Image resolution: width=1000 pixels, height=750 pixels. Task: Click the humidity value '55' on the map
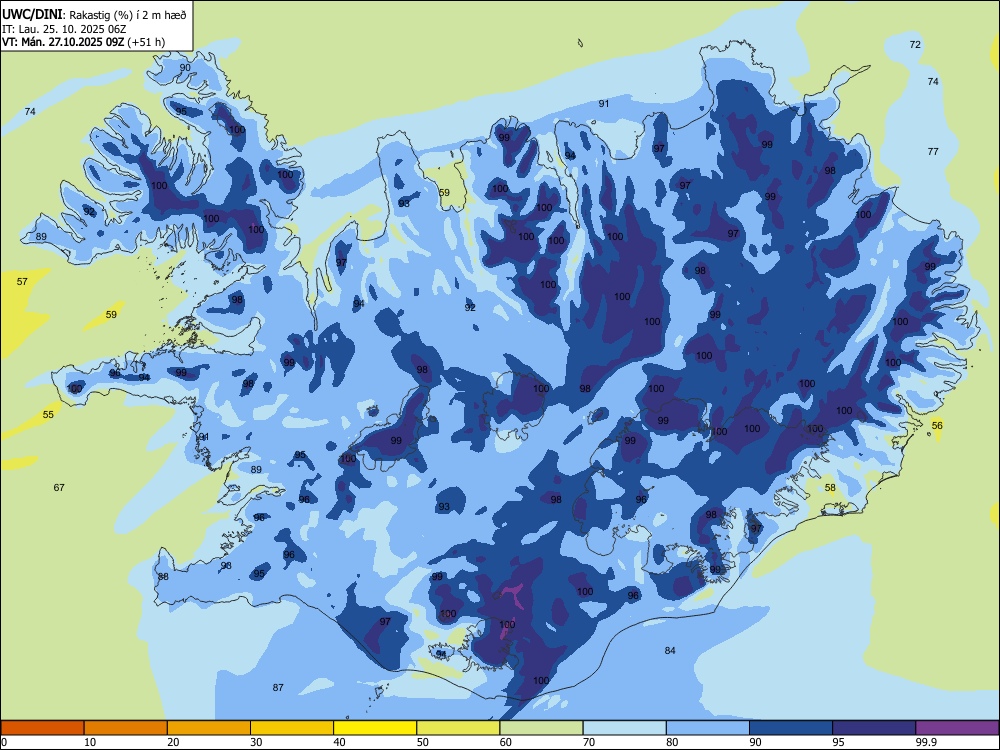(x=48, y=415)
